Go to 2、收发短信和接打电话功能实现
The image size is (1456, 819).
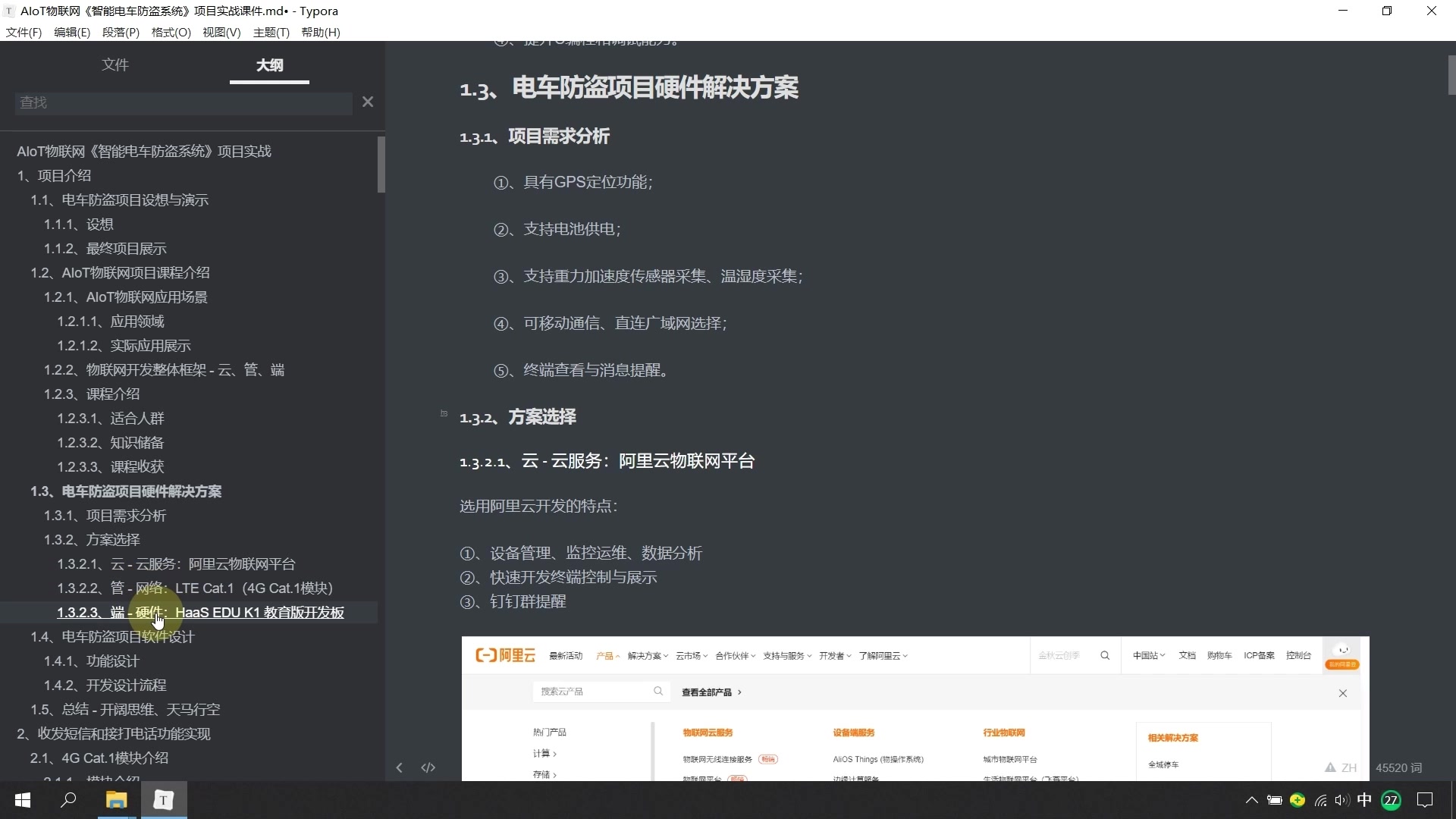[114, 734]
